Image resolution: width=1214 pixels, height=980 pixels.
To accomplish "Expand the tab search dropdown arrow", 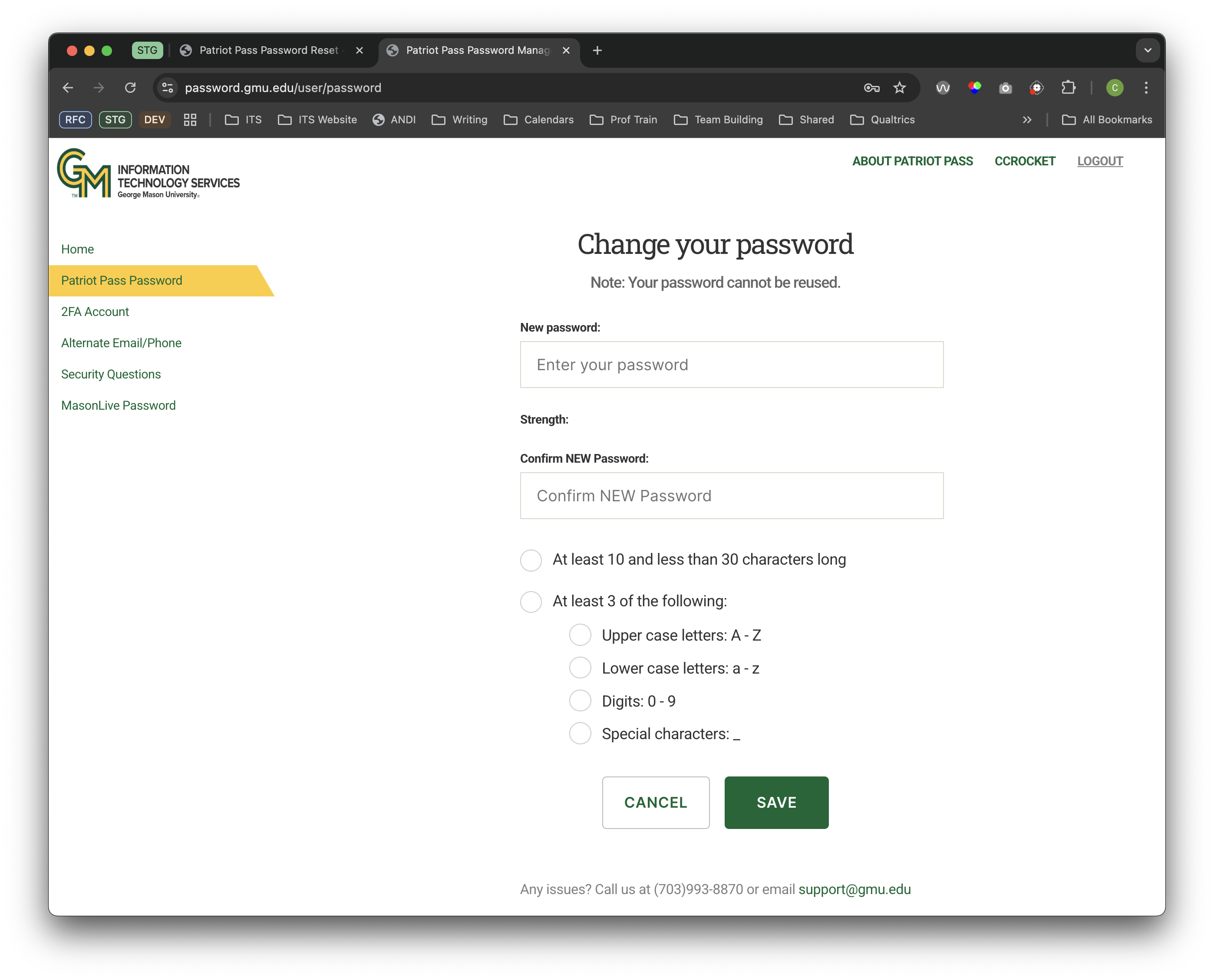I will point(1148,50).
